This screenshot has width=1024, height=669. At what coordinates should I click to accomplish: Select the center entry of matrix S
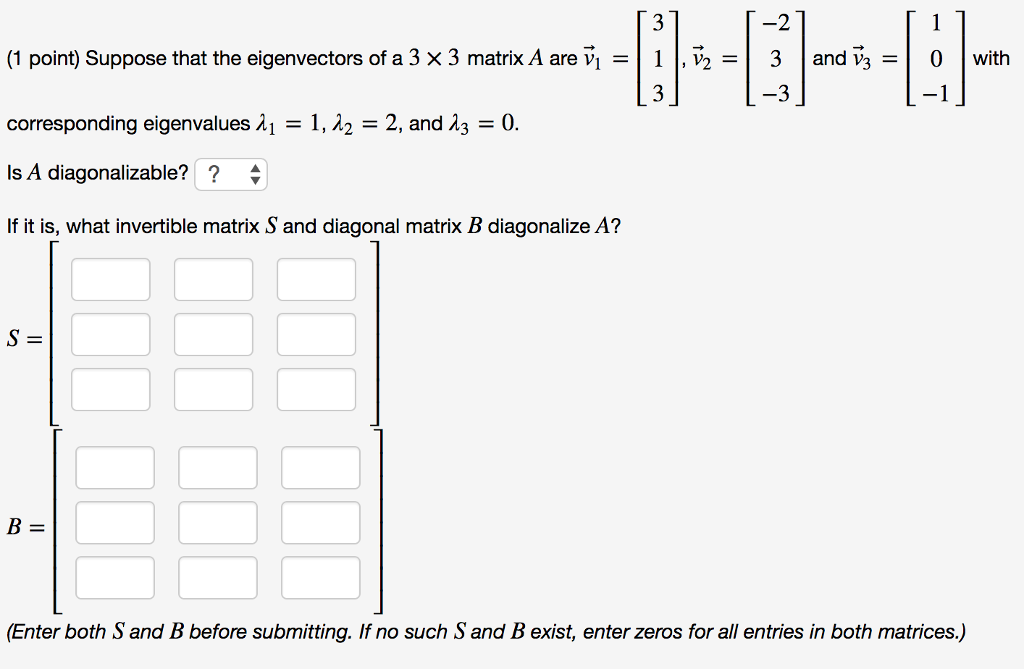point(214,334)
